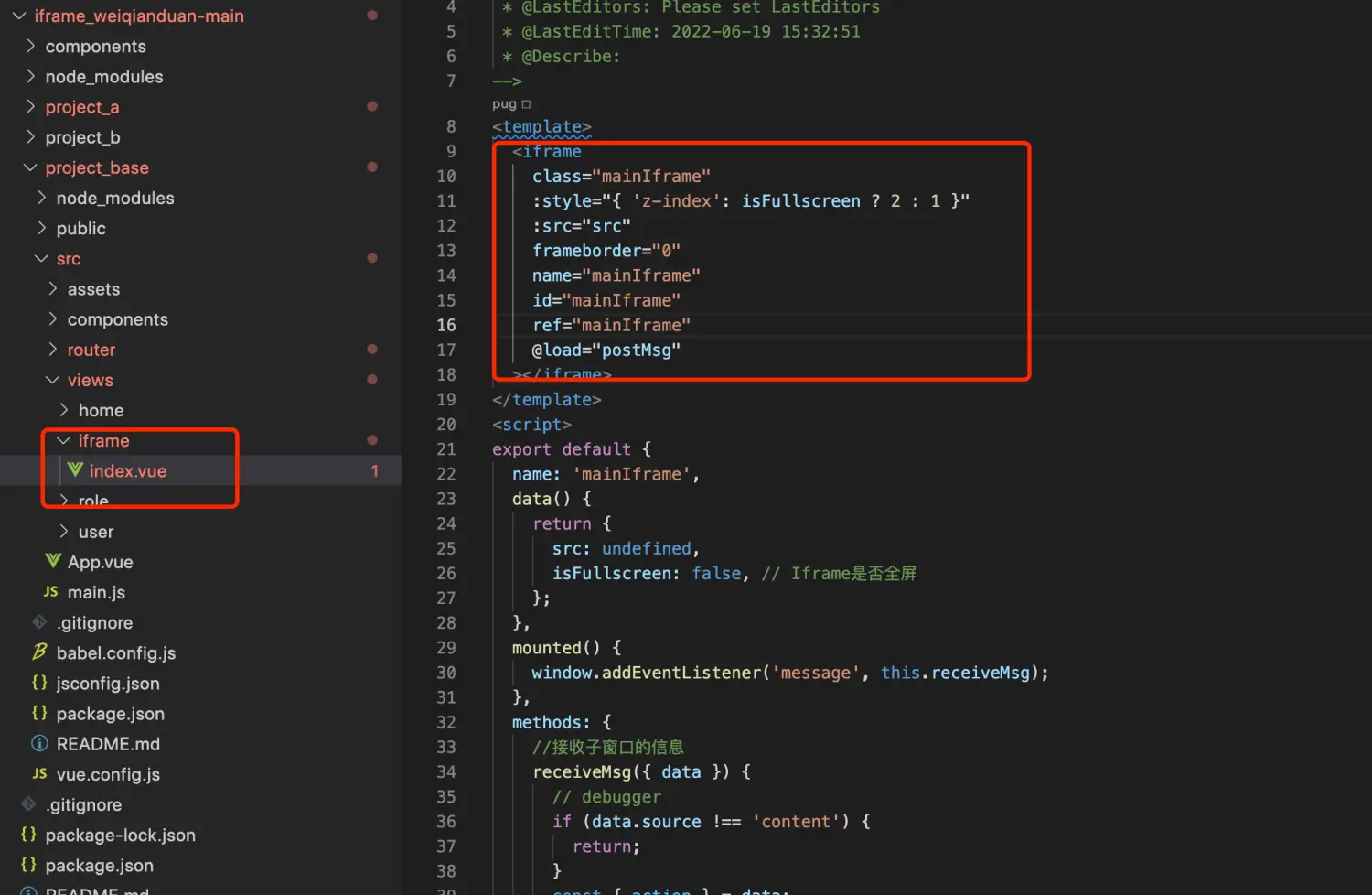Expand the router folder chevron

[x=52, y=350]
